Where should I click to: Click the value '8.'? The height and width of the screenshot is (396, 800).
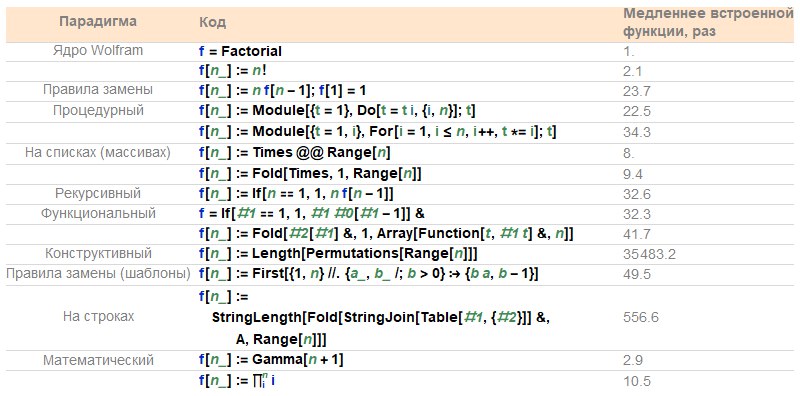click(x=629, y=154)
